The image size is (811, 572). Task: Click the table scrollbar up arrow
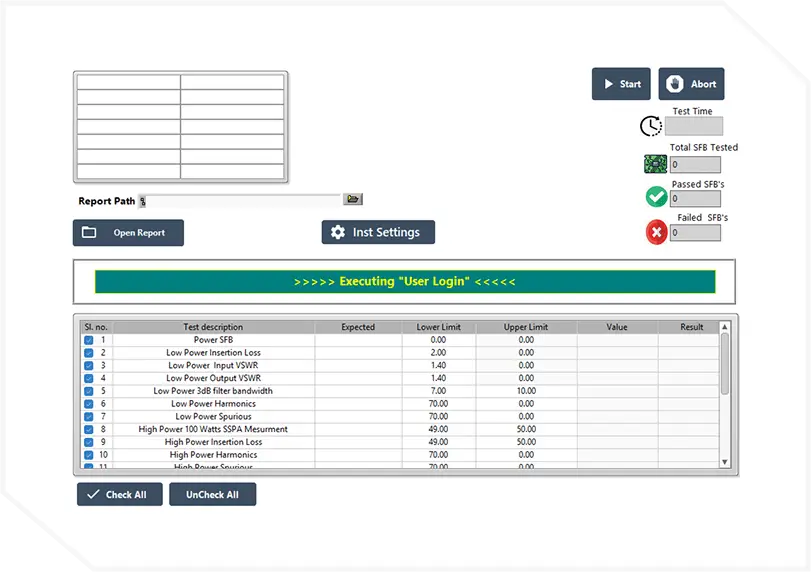[725, 327]
